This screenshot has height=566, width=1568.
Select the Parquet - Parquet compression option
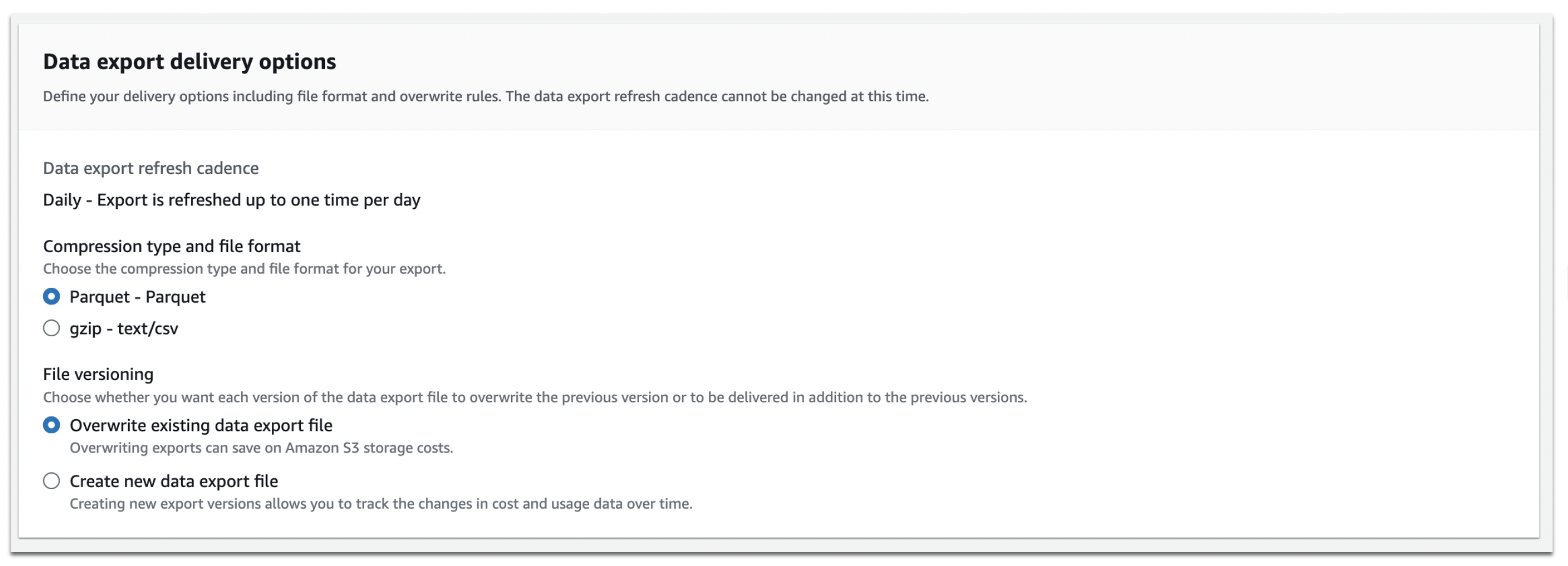tap(52, 297)
